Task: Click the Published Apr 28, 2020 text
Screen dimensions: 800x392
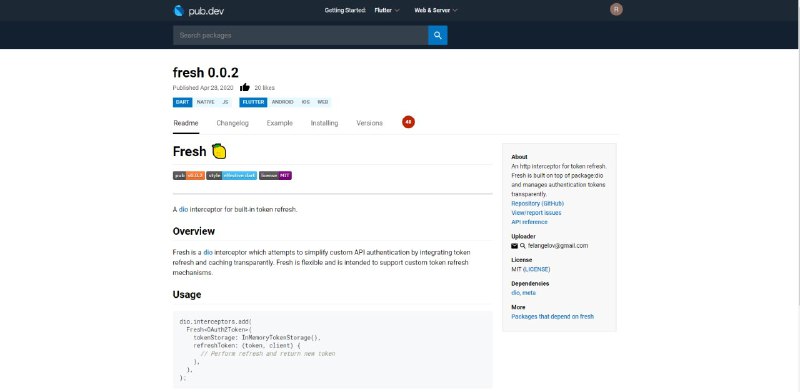Action: point(203,88)
